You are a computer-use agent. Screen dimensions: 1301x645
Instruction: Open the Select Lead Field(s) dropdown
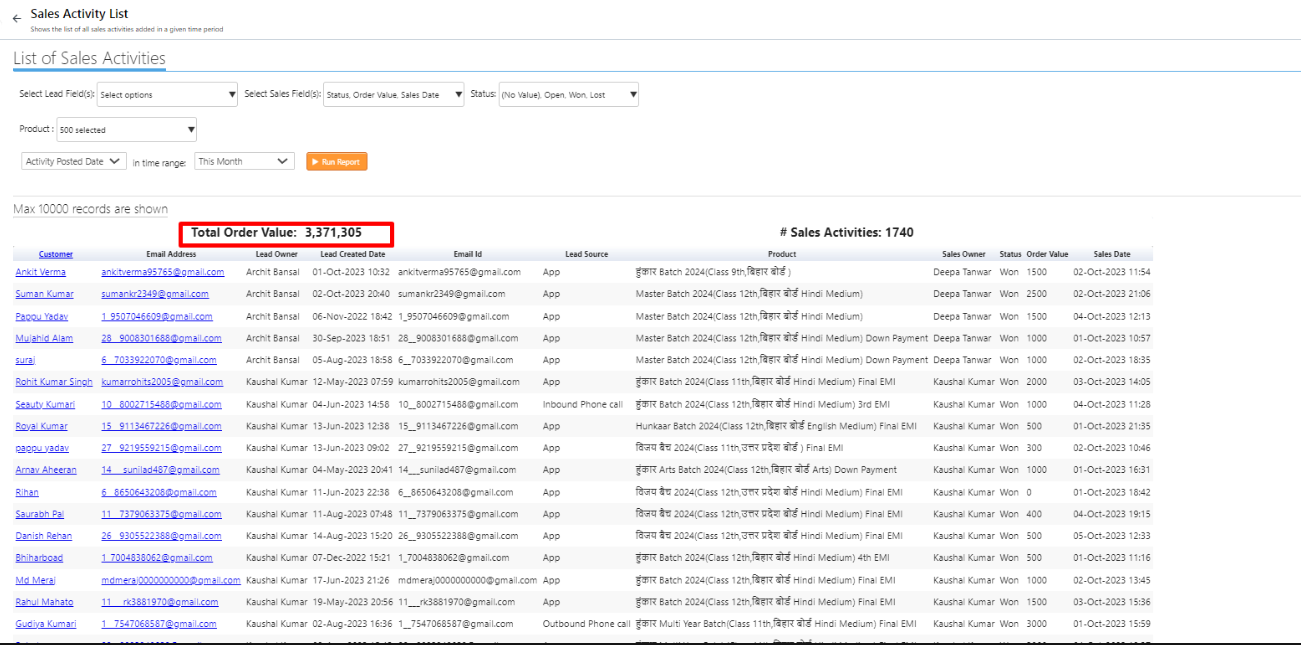point(167,95)
